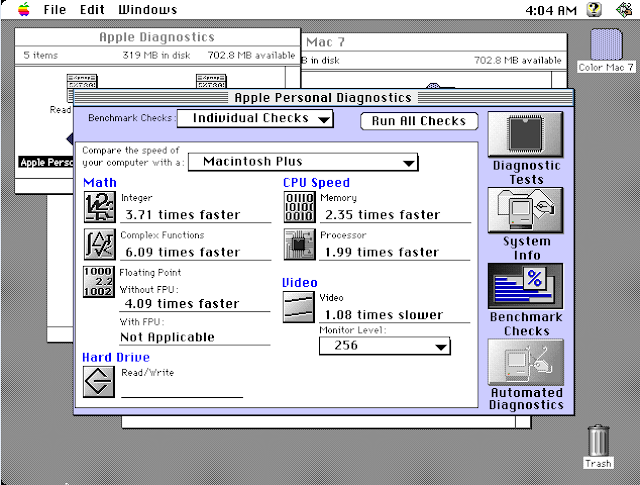Run the Processor speed check icon
This screenshot has width=640, height=485.
pyautogui.click(x=300, y=244)
